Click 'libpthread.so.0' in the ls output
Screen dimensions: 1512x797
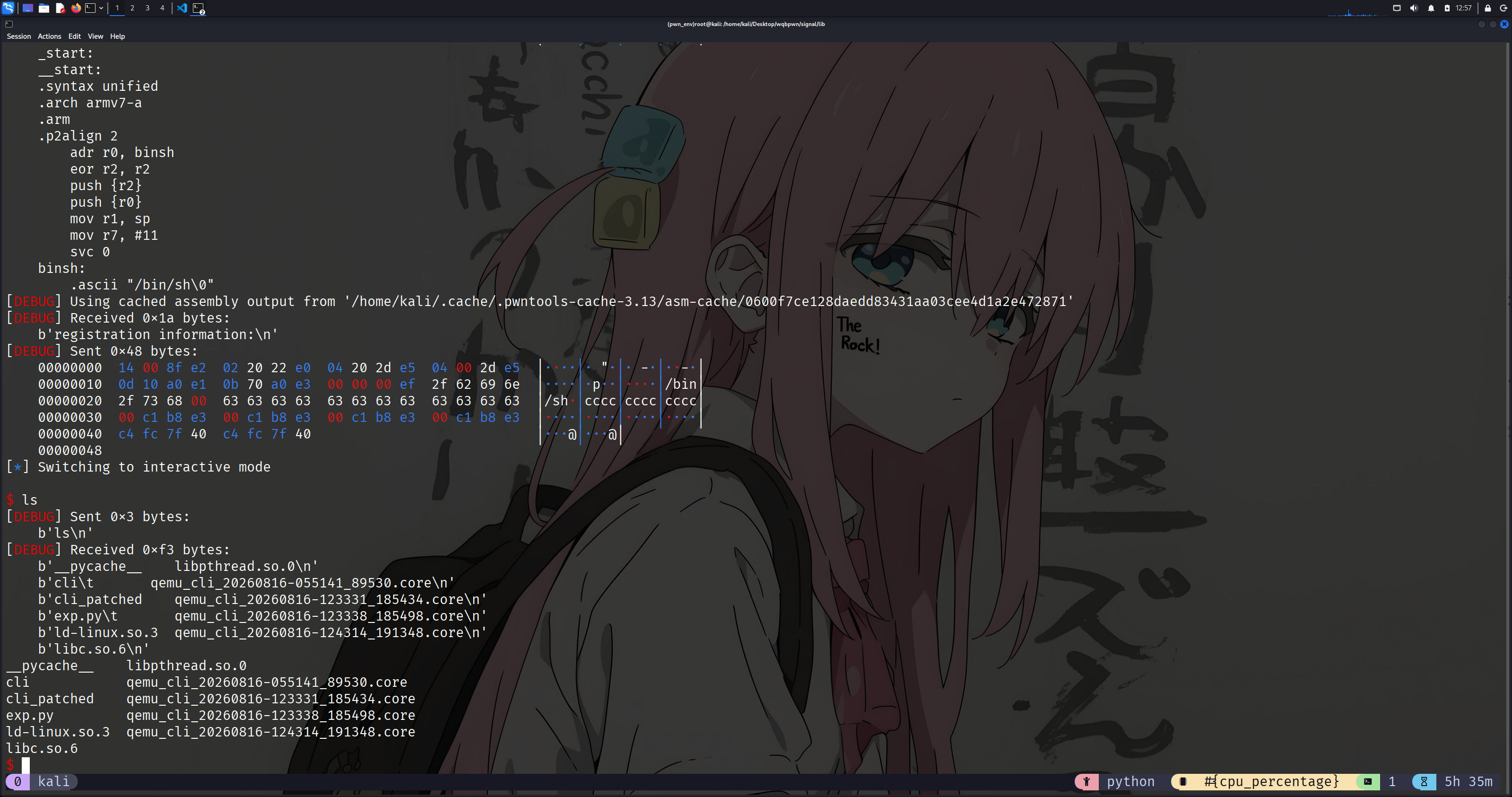pyautogui.click(x=187, y=666)
